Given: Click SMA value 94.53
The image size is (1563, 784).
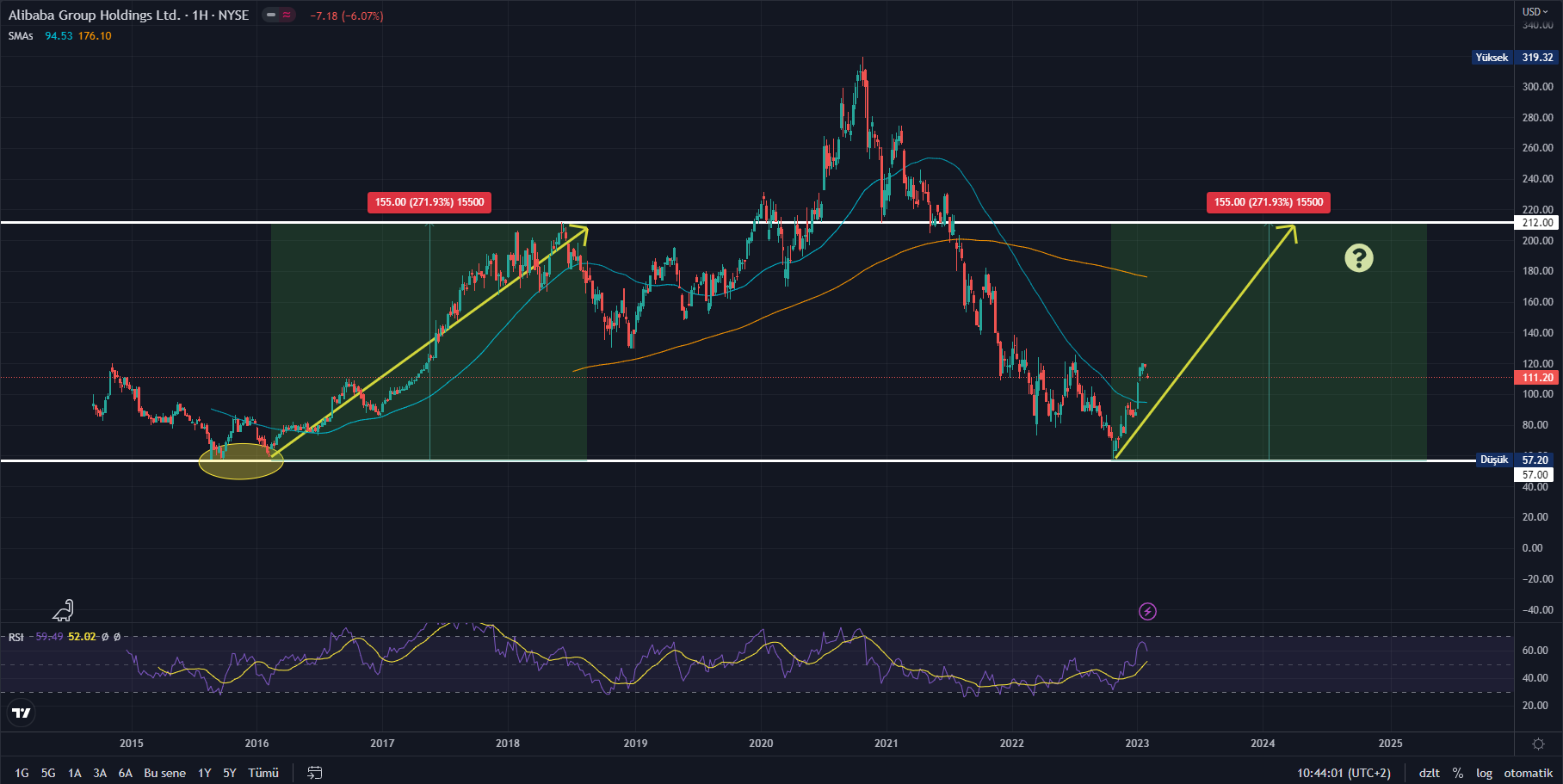Looking at the screenshot, I should (x=59, y=36).
